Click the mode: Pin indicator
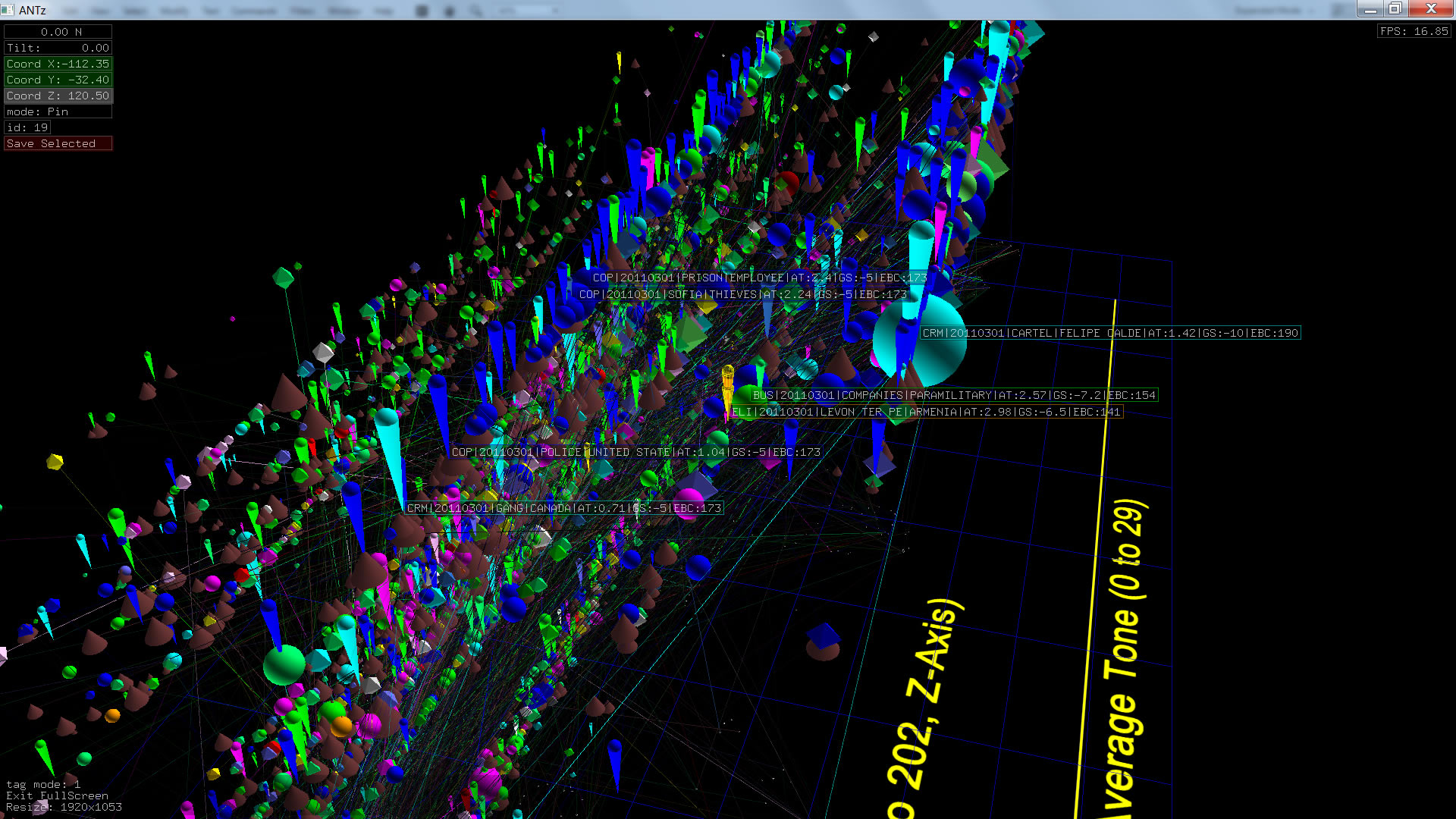1456x819 pixels. click(58, 111)
